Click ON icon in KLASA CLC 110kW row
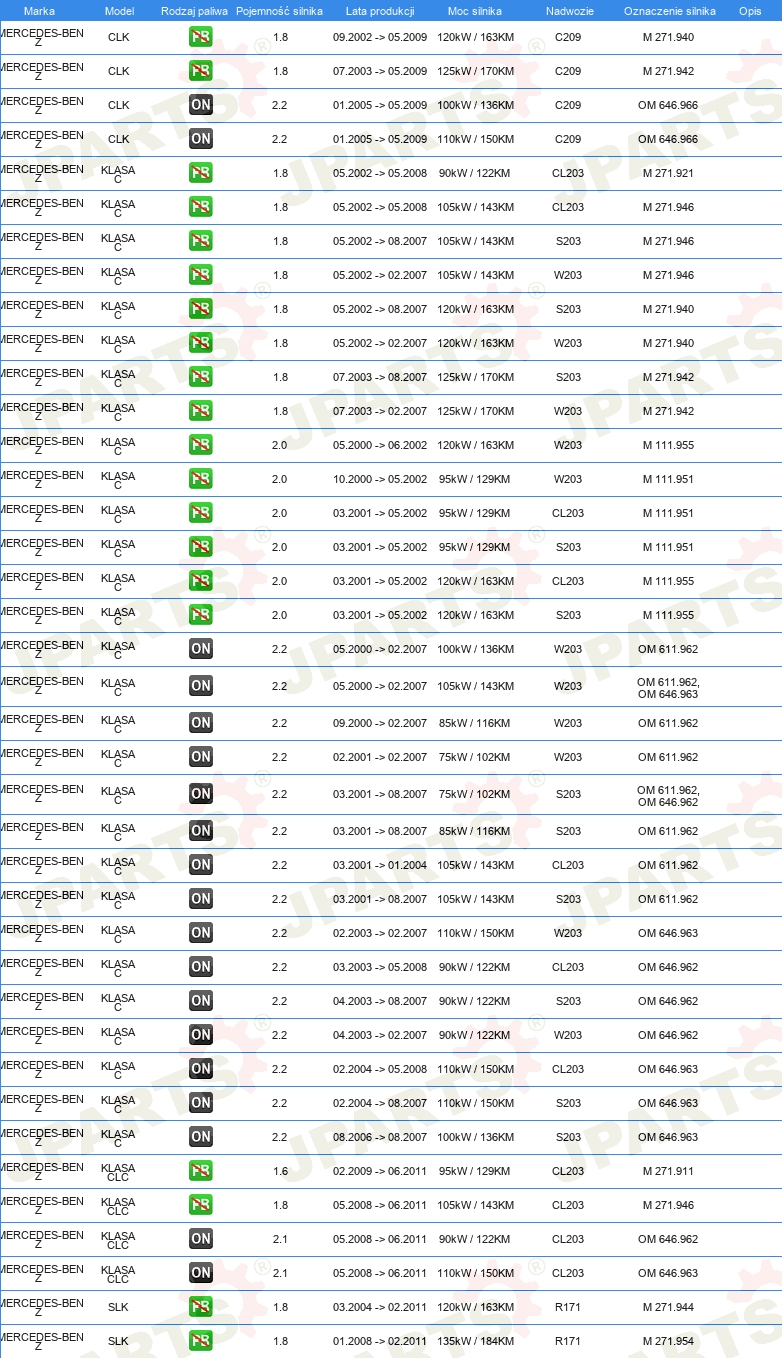 201,1273
